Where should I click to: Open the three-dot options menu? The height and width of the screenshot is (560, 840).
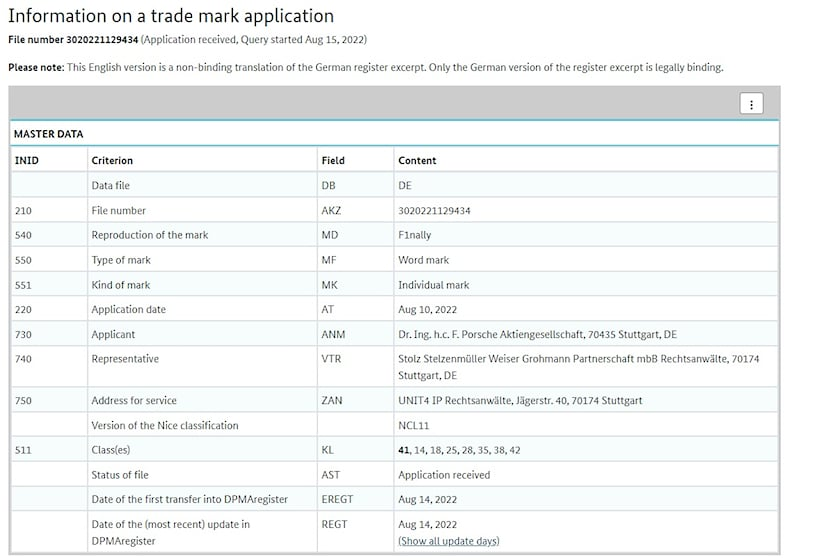coord(751,104)
